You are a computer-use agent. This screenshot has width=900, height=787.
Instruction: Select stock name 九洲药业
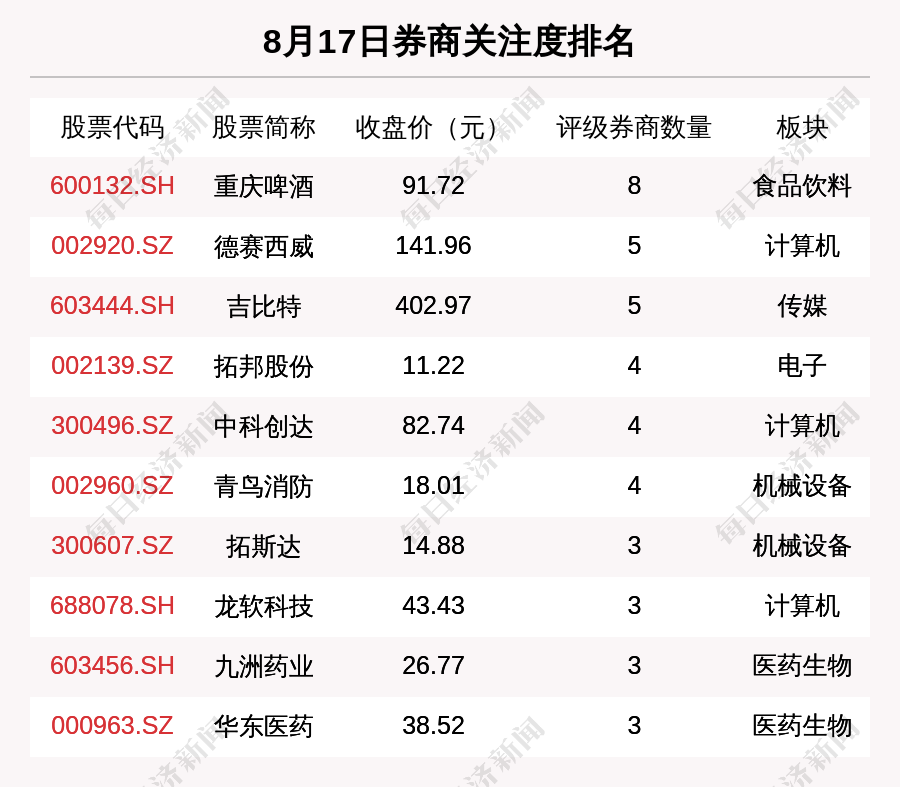click(x=263, y=667)
